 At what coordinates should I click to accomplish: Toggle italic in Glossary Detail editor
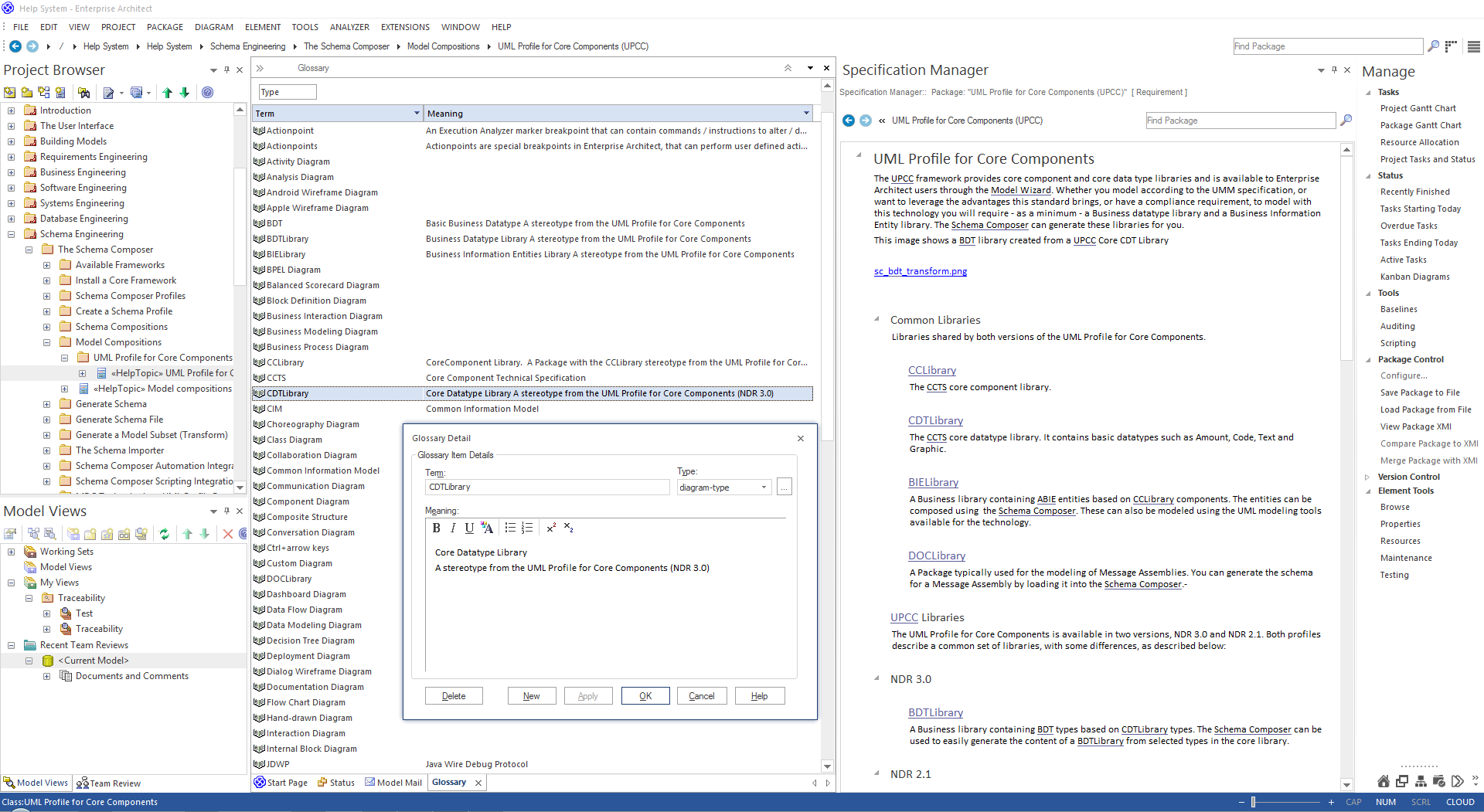pyautogui.click(x=453, y=528)
